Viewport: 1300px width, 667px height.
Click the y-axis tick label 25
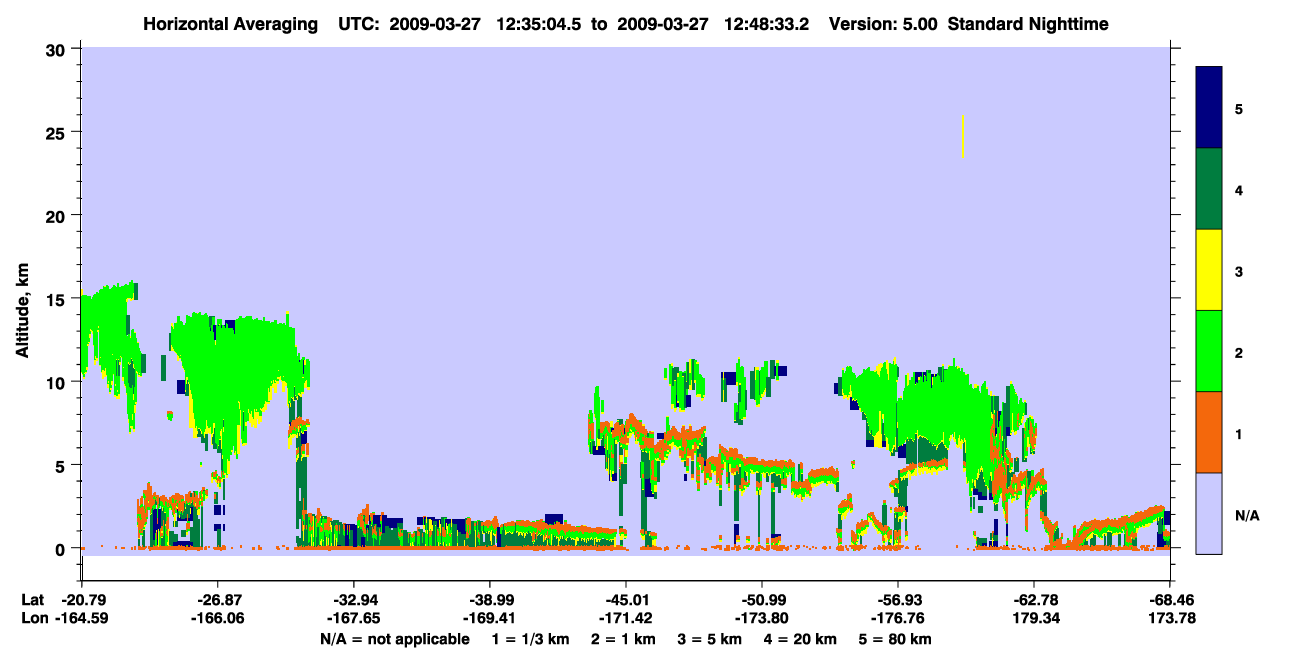click(58, 132)
